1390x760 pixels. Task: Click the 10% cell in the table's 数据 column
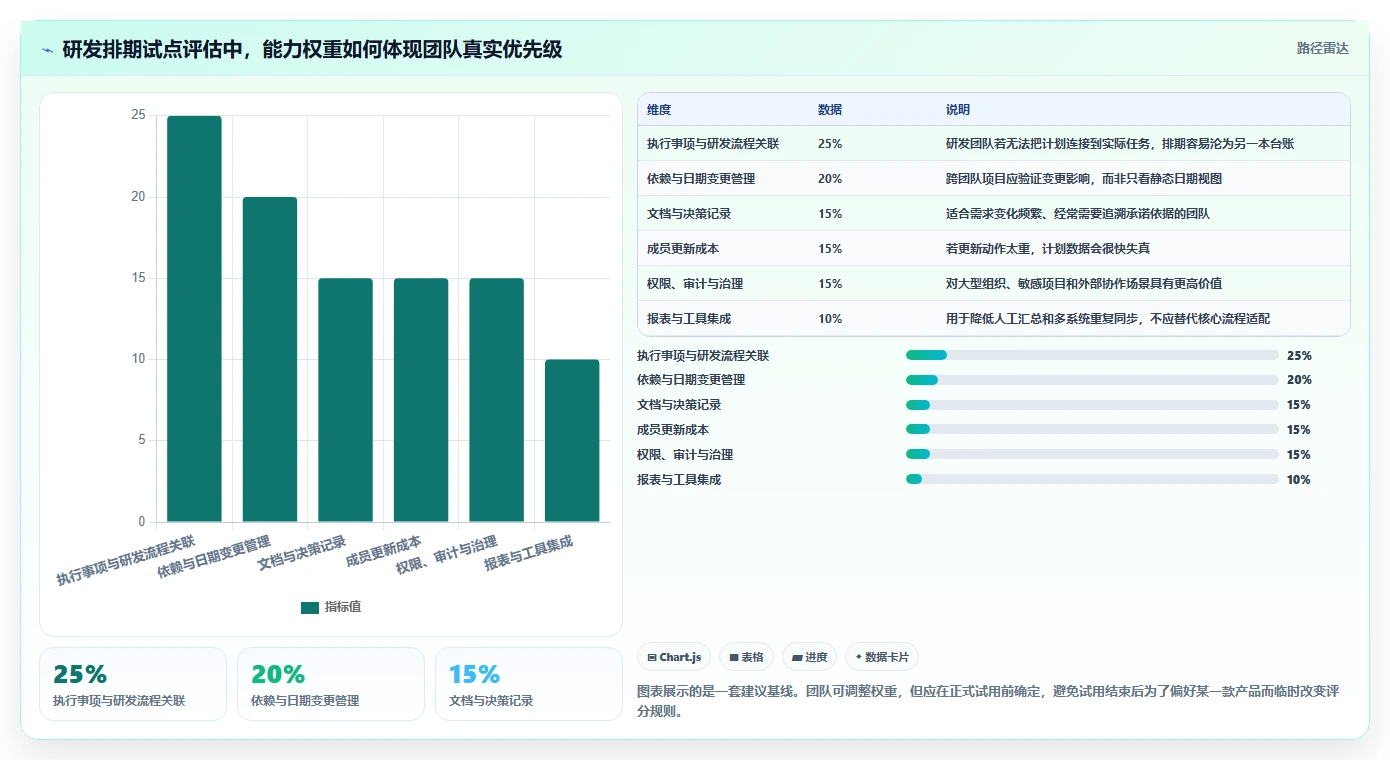click(x=830, y=319)
